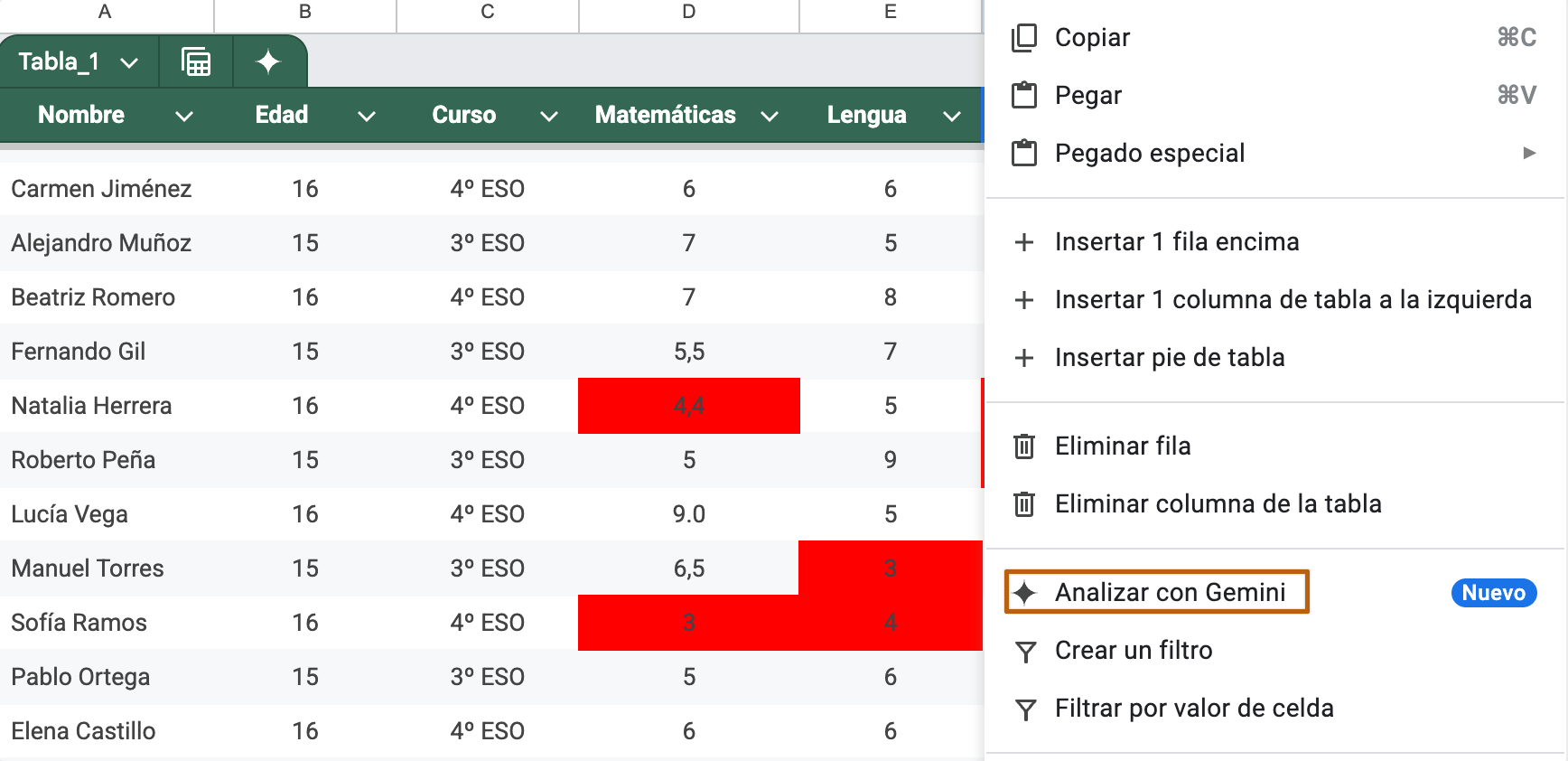Expand the Pegado especial submenu arrow
Image resolution: width=1568 pixels, height=761 pixels.
point(1529,153)
